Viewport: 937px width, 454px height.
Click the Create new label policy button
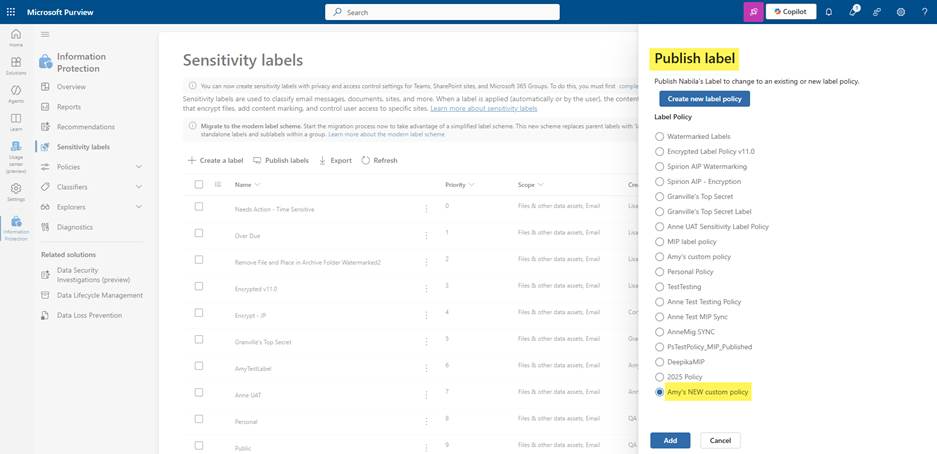point(705,99)
